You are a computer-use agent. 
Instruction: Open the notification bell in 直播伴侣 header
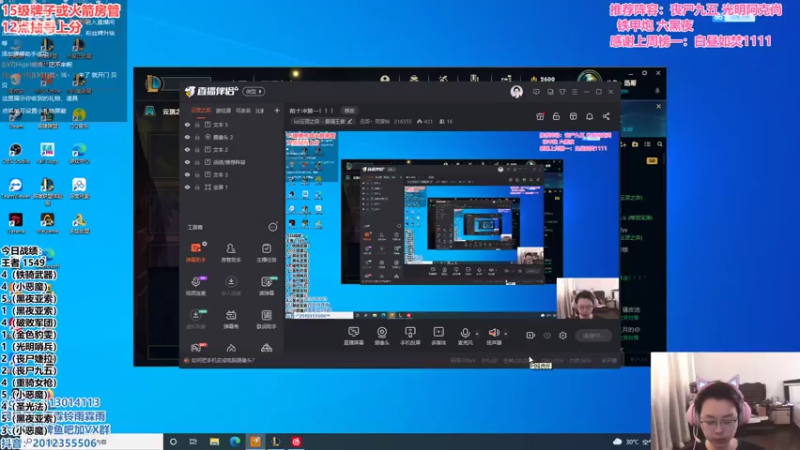(589, 117)
